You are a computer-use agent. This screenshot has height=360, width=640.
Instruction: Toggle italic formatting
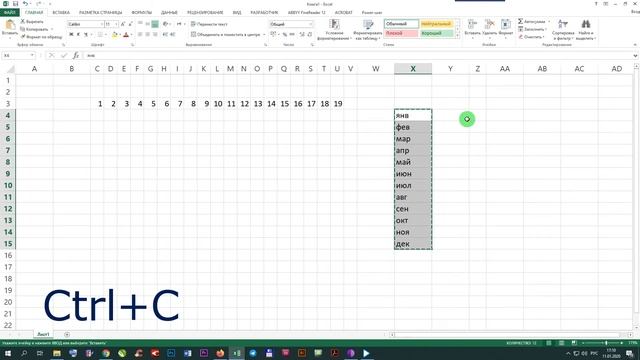point(78,35)
